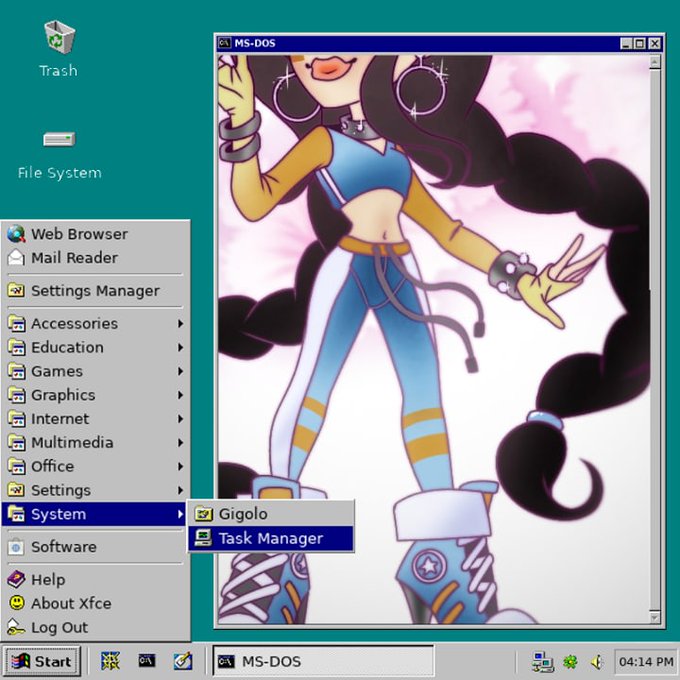Image resolution: width=680 pixels, height=680 pixels.
Task: Minimize the MS-DOS window
Action: [626, 43]
